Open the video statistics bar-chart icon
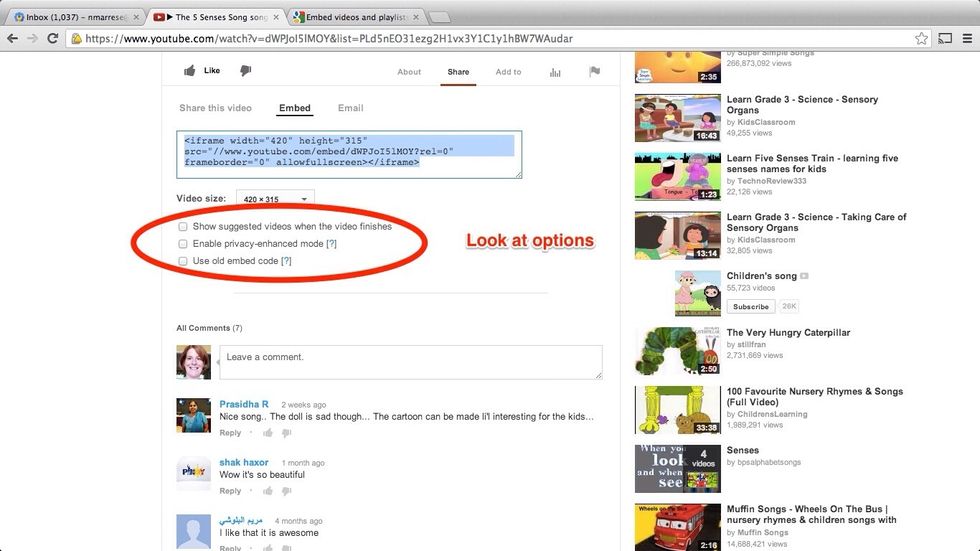The width and height of the screenshot is (980, 551). [x=555, y=72]
